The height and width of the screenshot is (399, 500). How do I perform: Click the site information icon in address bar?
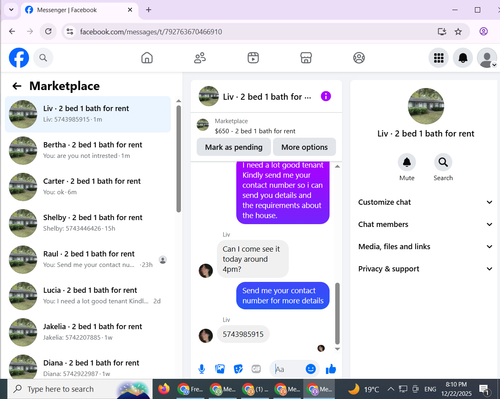[70, 32]
